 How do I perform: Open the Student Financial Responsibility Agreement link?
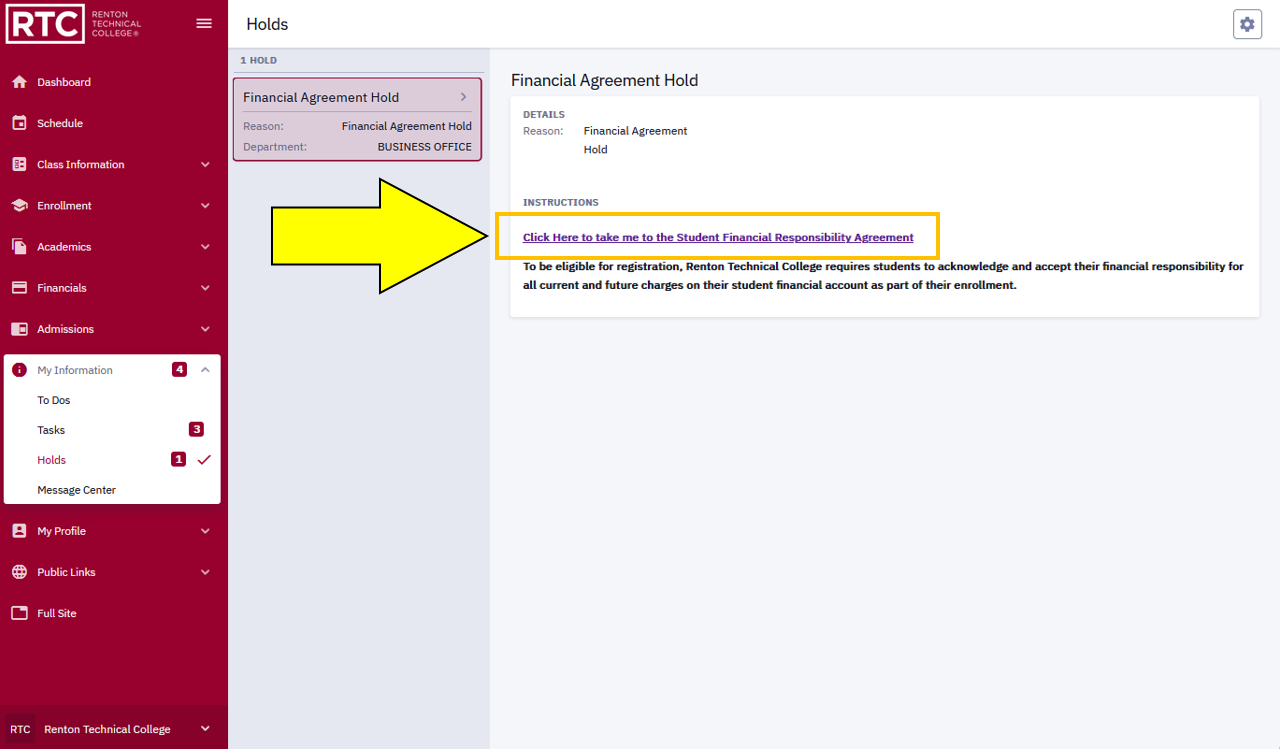click(717, 237)
